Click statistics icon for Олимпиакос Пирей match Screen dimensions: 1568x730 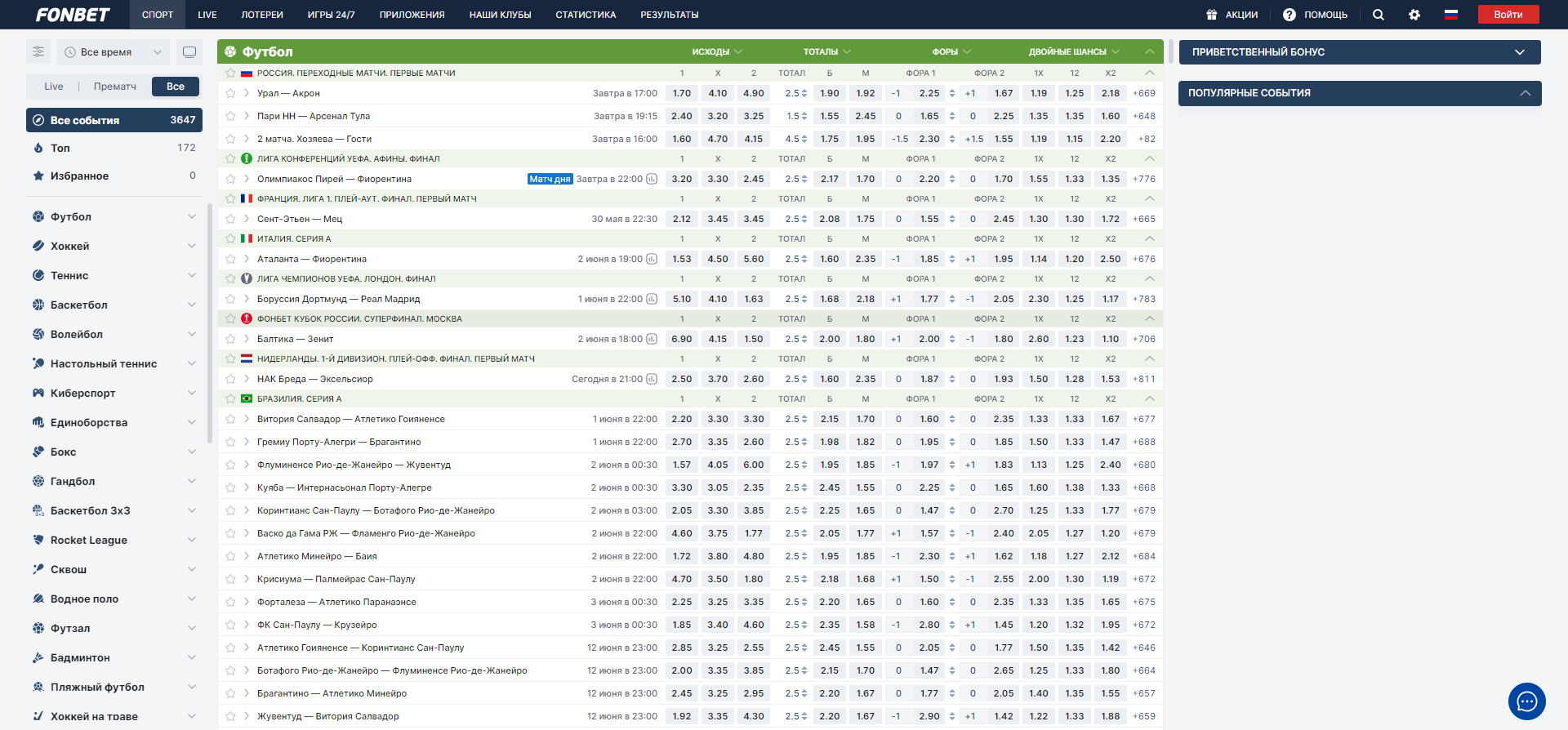[652, 179]
